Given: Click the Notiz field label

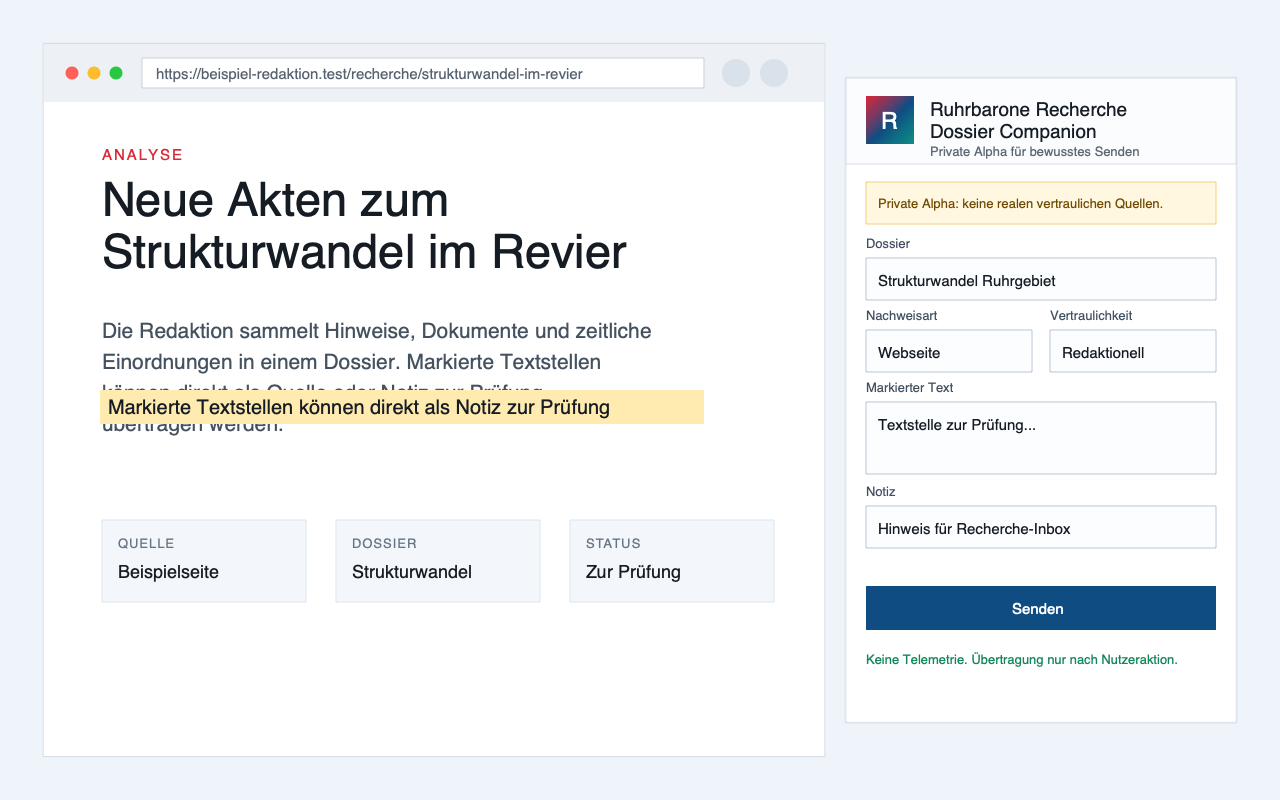Looking at the screenshot, I should coord(881,492).
